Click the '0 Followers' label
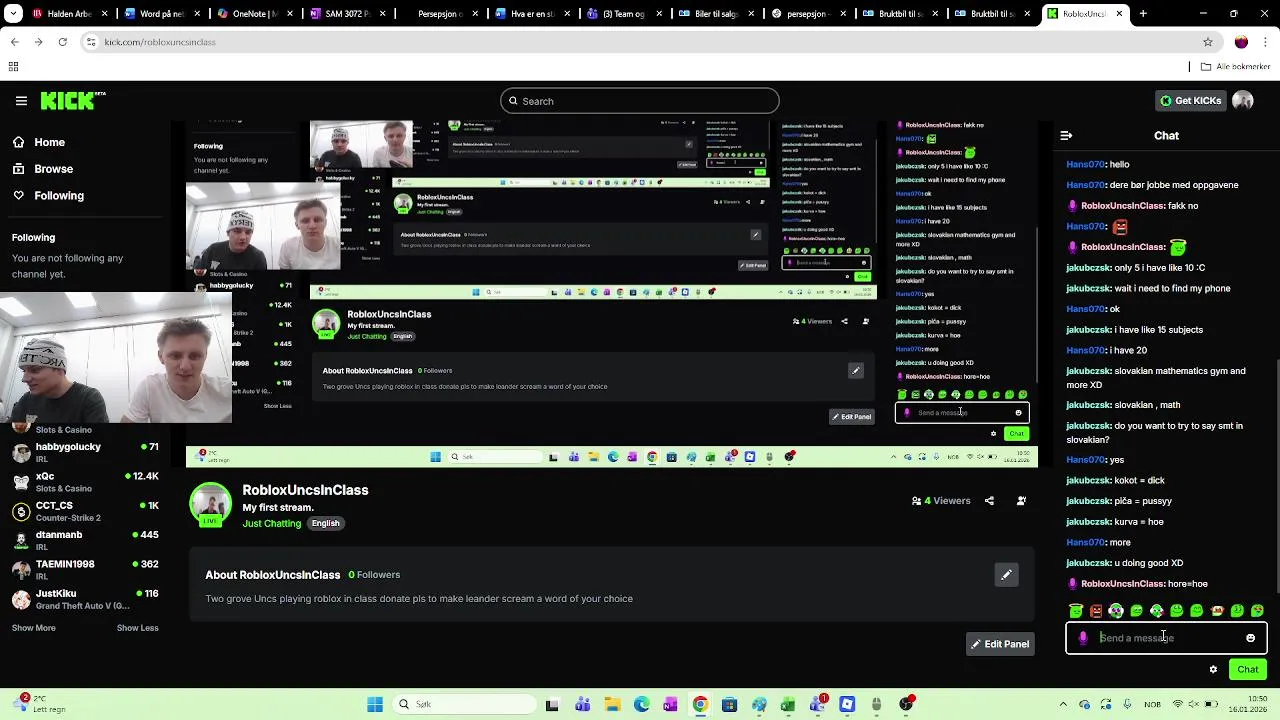Image resolution: width=1280 pixels, height=720 pixels. coord(374,575)
